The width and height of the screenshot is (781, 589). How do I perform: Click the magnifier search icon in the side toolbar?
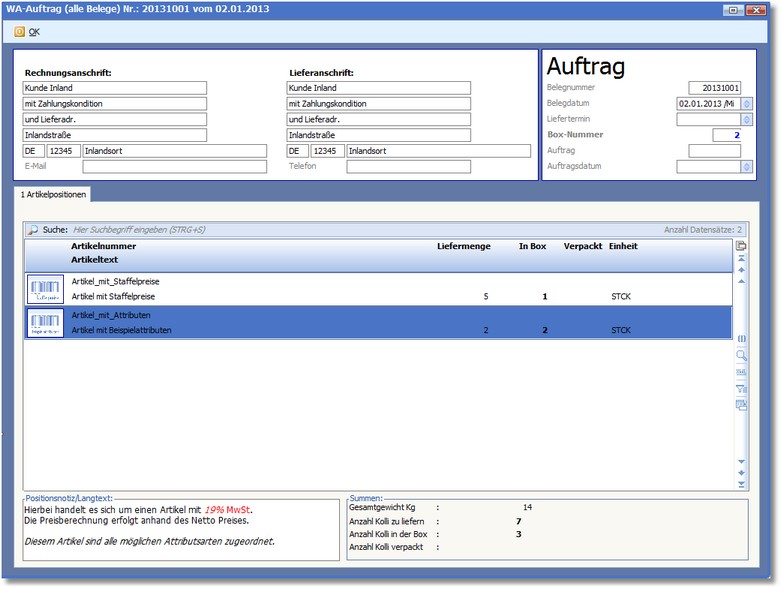[741, 355]
